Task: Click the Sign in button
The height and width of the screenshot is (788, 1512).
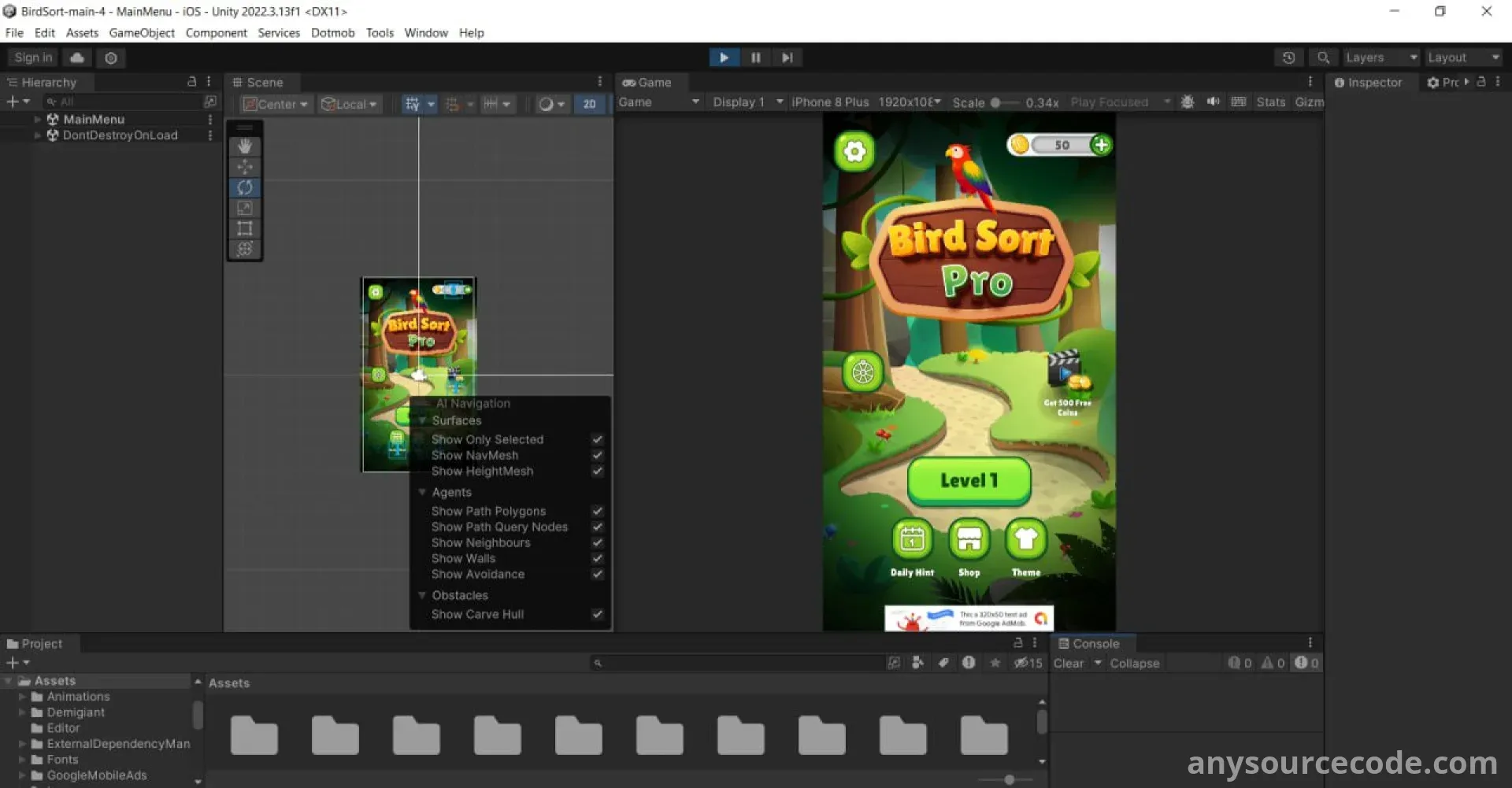Action: [x=33, y=57]
